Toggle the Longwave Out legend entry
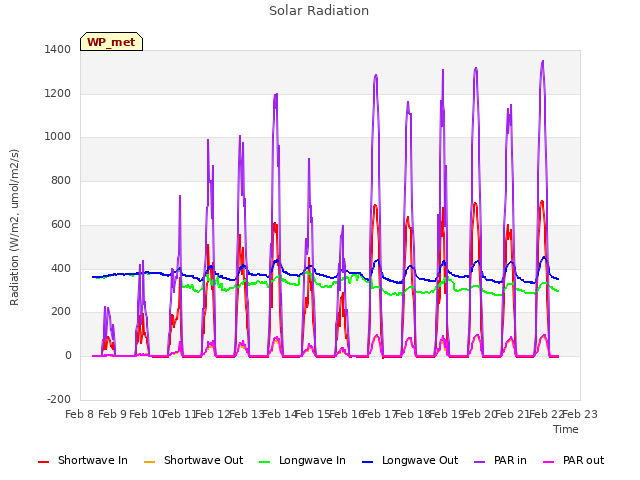Viewport: 640px width, 480px height. (410, 460)
